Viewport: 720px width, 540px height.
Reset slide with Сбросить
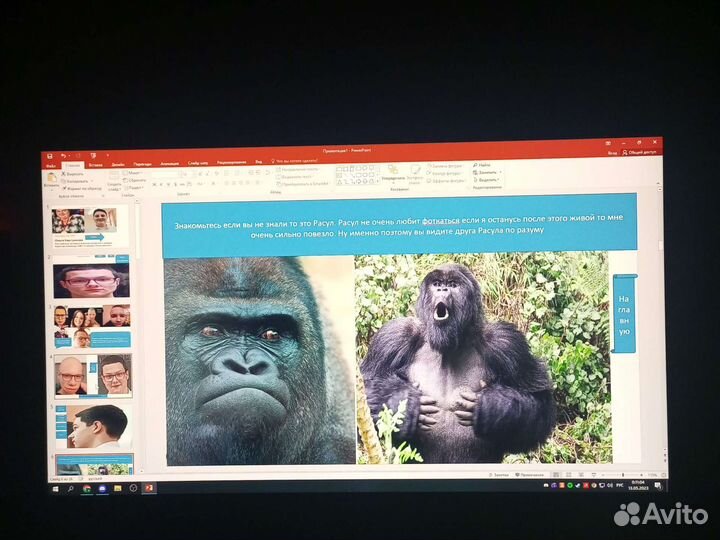point(135,180)
